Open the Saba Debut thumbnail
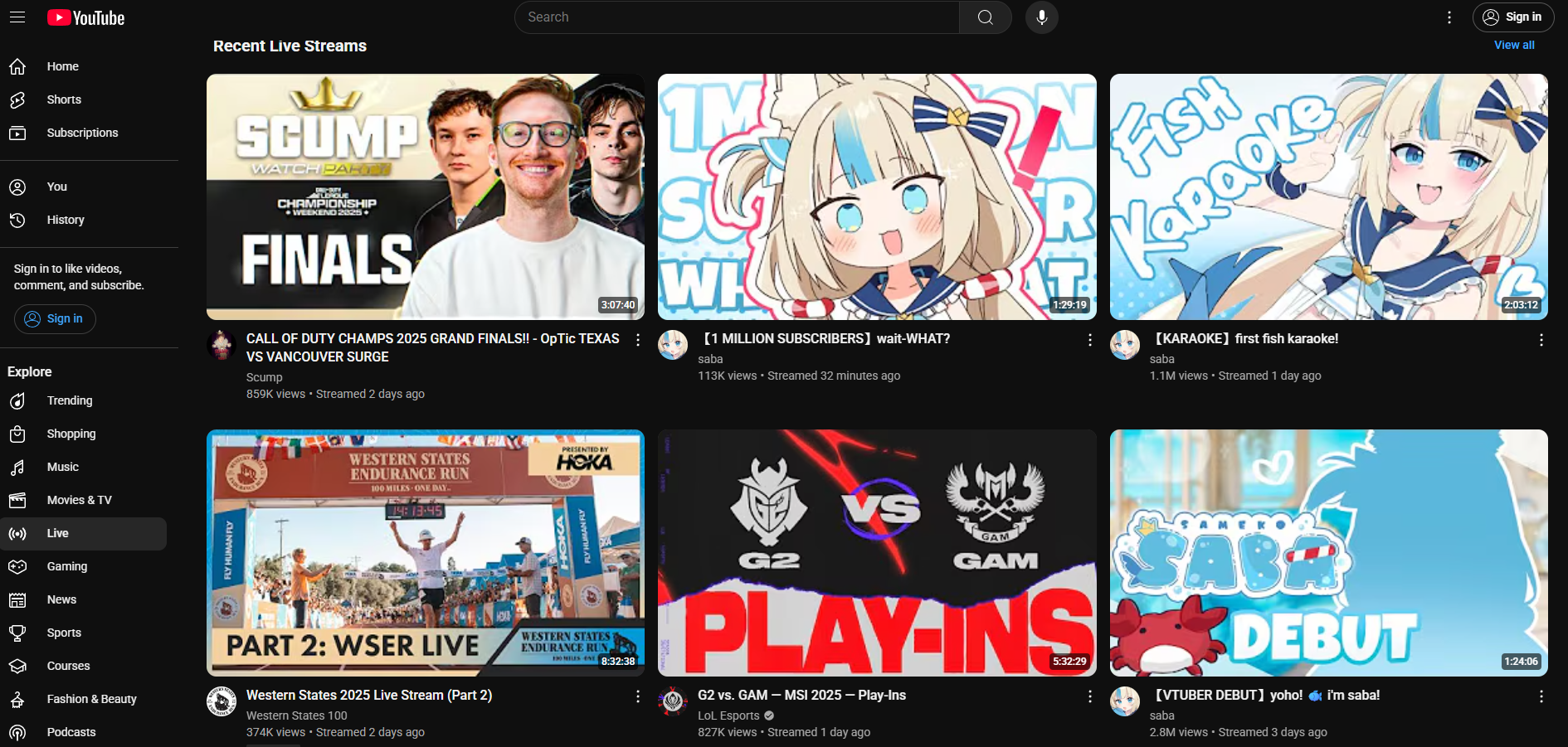 pyautogui.click(x=1329, y=553)
